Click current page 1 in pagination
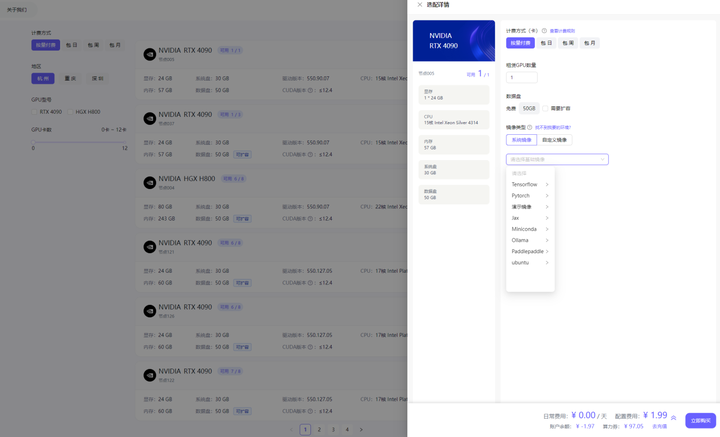The image size is (720, 437). 305,430
